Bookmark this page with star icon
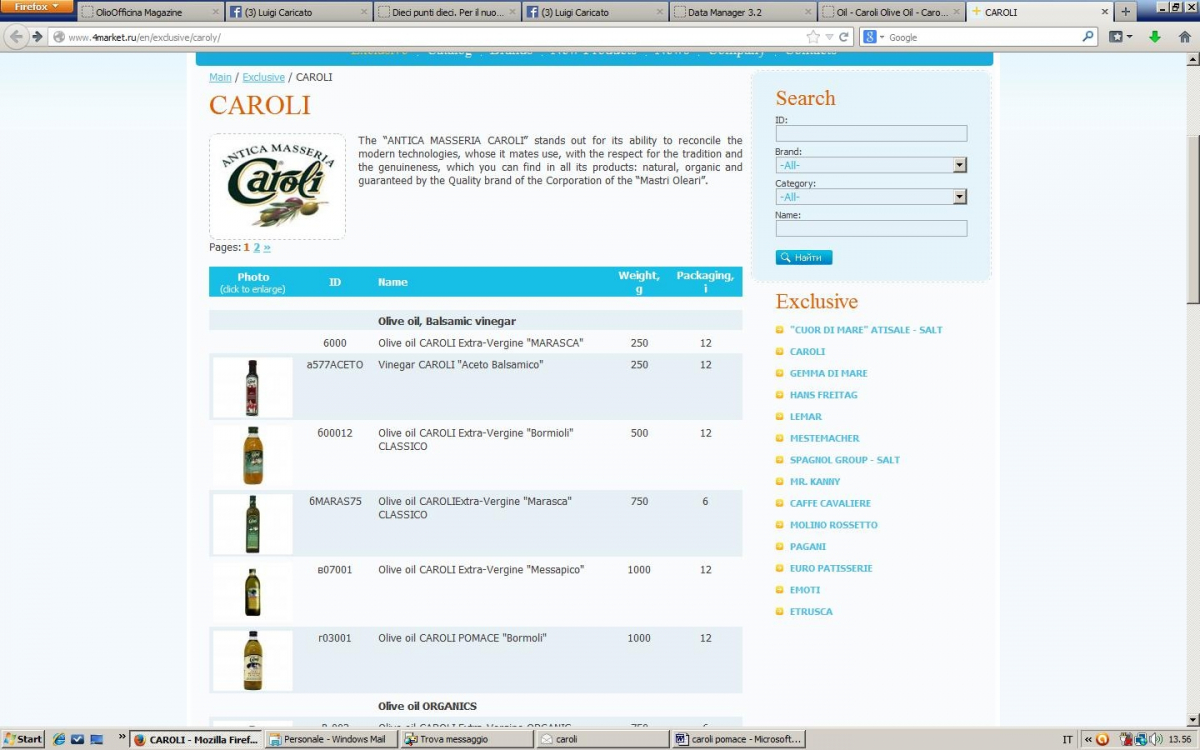The width and height of the screenshot is (1200, 750). click(814, 37)
